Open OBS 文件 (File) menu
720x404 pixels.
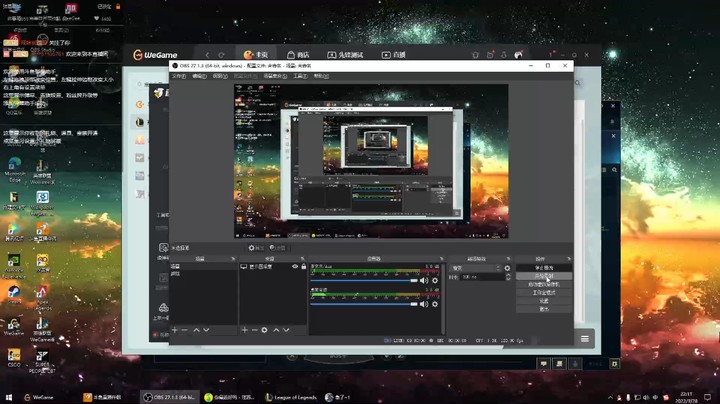click(179, 76)
